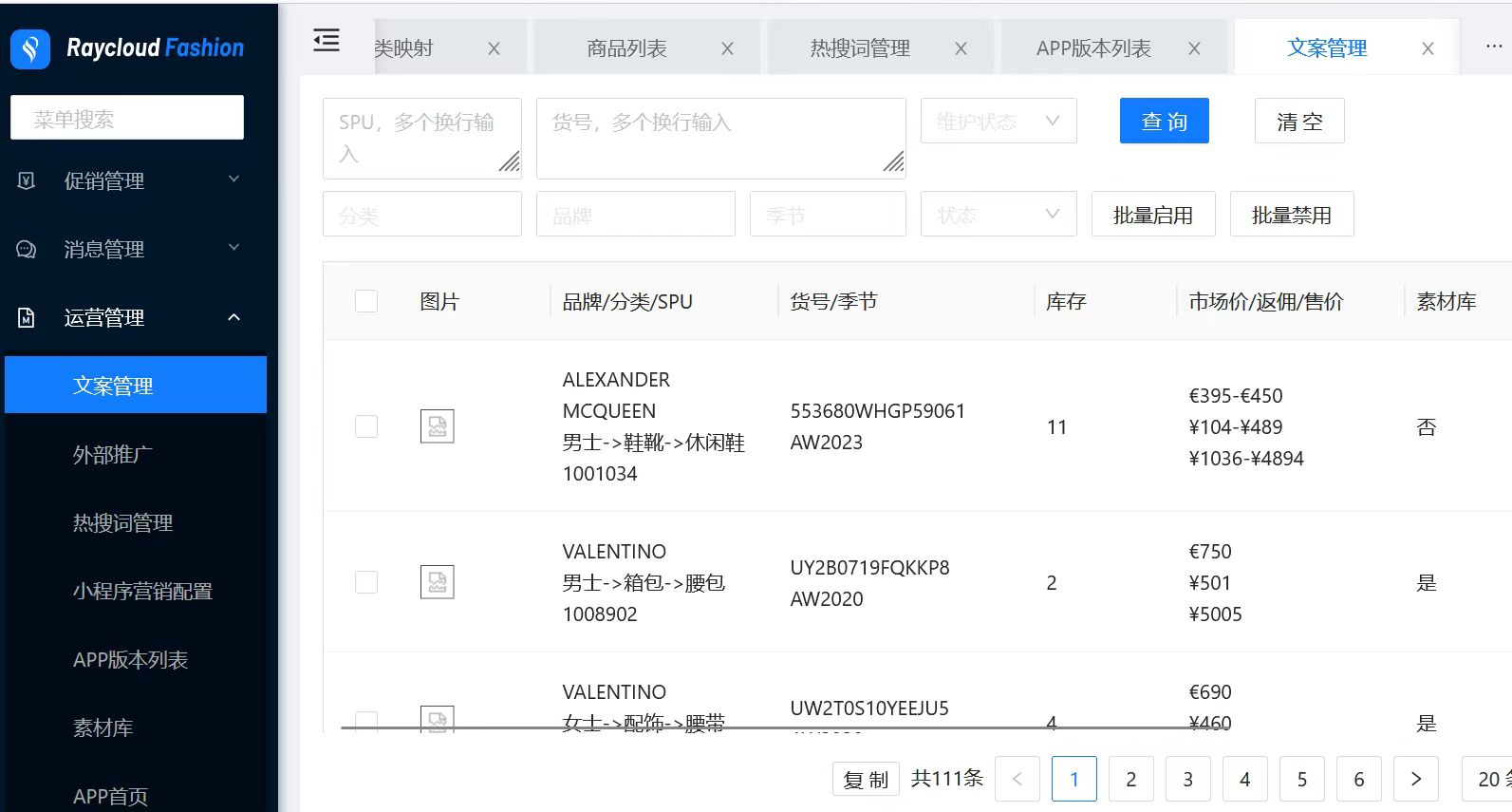The height and width of the screenshot is (812, 1512).
Task: Collapse the 运营管理 menu chevron
Action: tap(233, 317)
